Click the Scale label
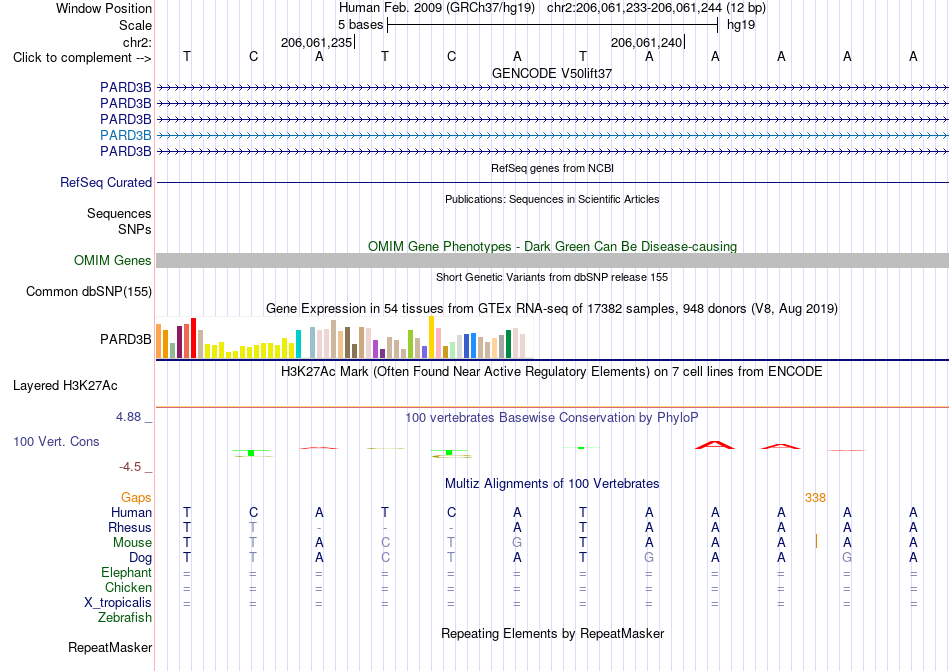 point(135,25)
